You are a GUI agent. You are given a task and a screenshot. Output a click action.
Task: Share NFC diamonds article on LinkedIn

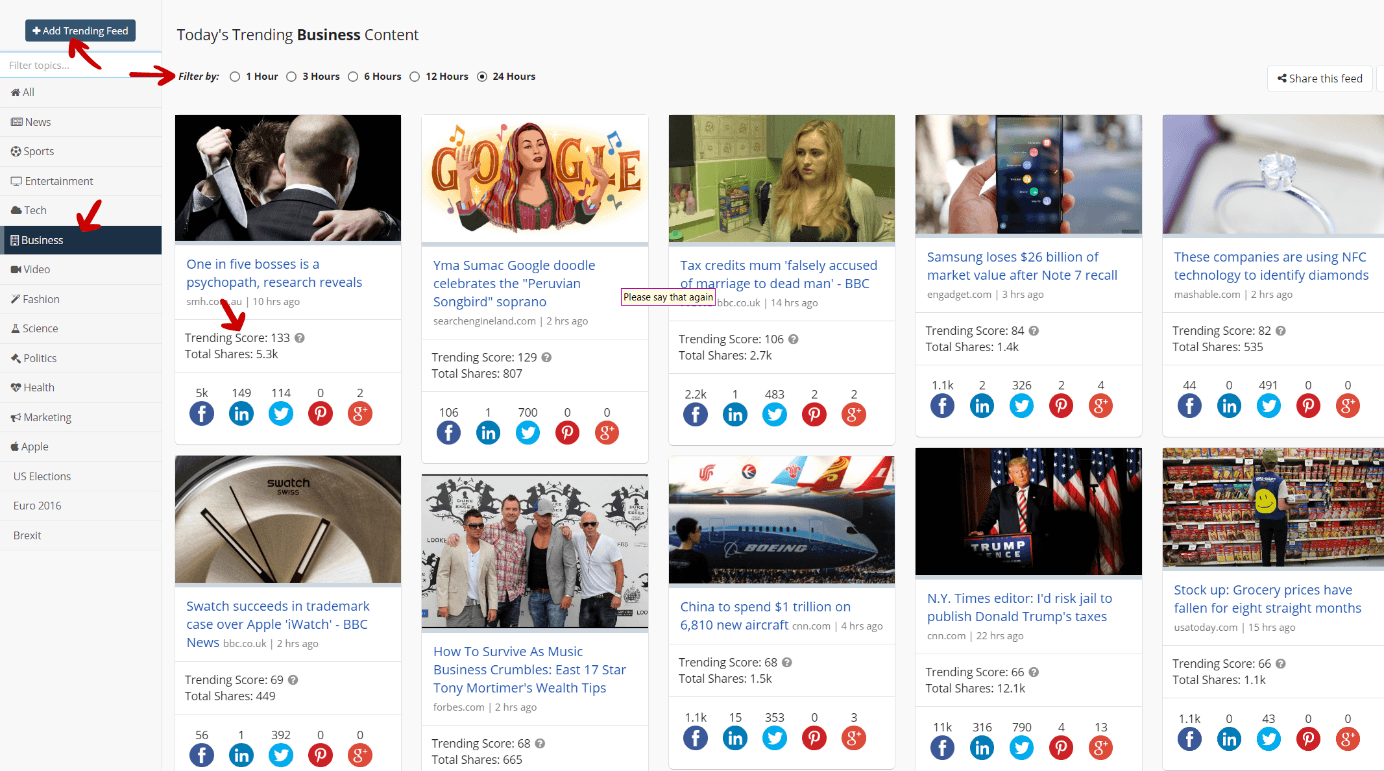tap(1229, 405)
